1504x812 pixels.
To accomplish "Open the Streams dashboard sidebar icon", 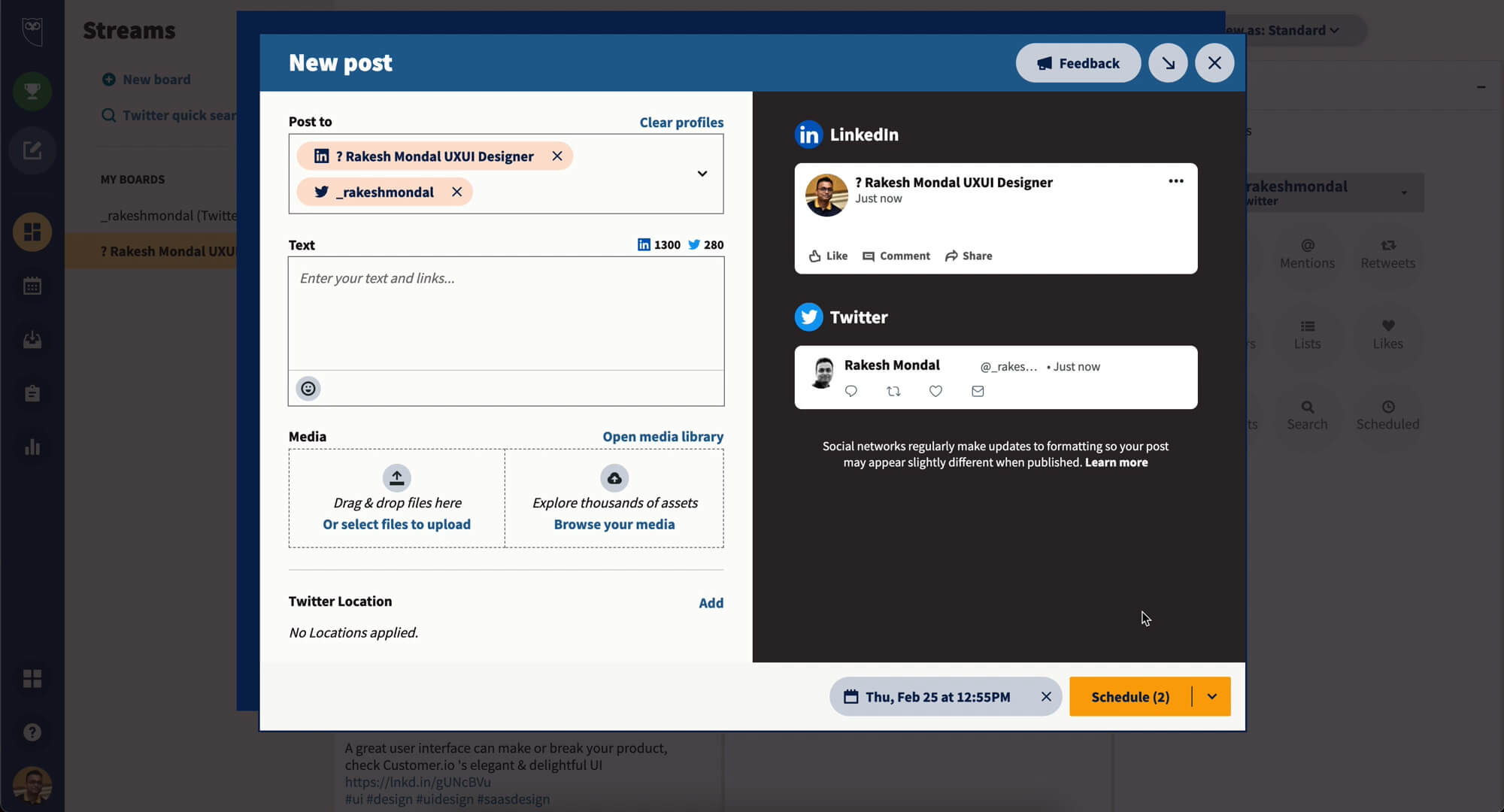I will pos(32,232).
